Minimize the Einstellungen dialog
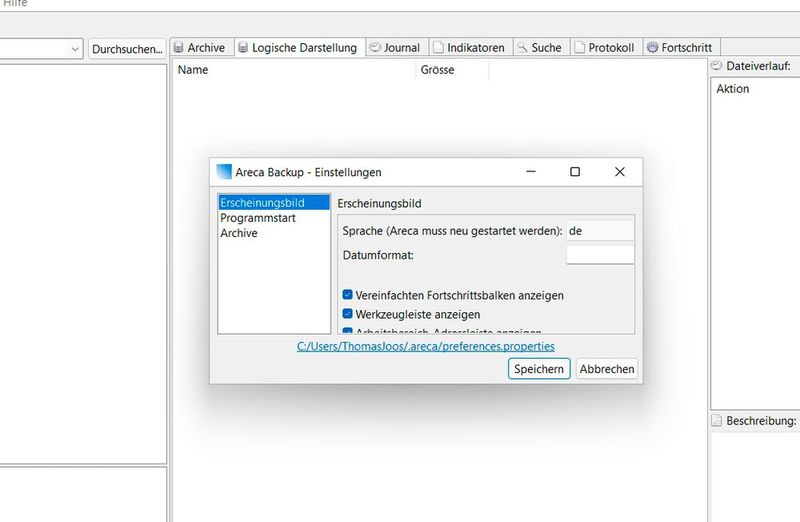 point(531,172)
